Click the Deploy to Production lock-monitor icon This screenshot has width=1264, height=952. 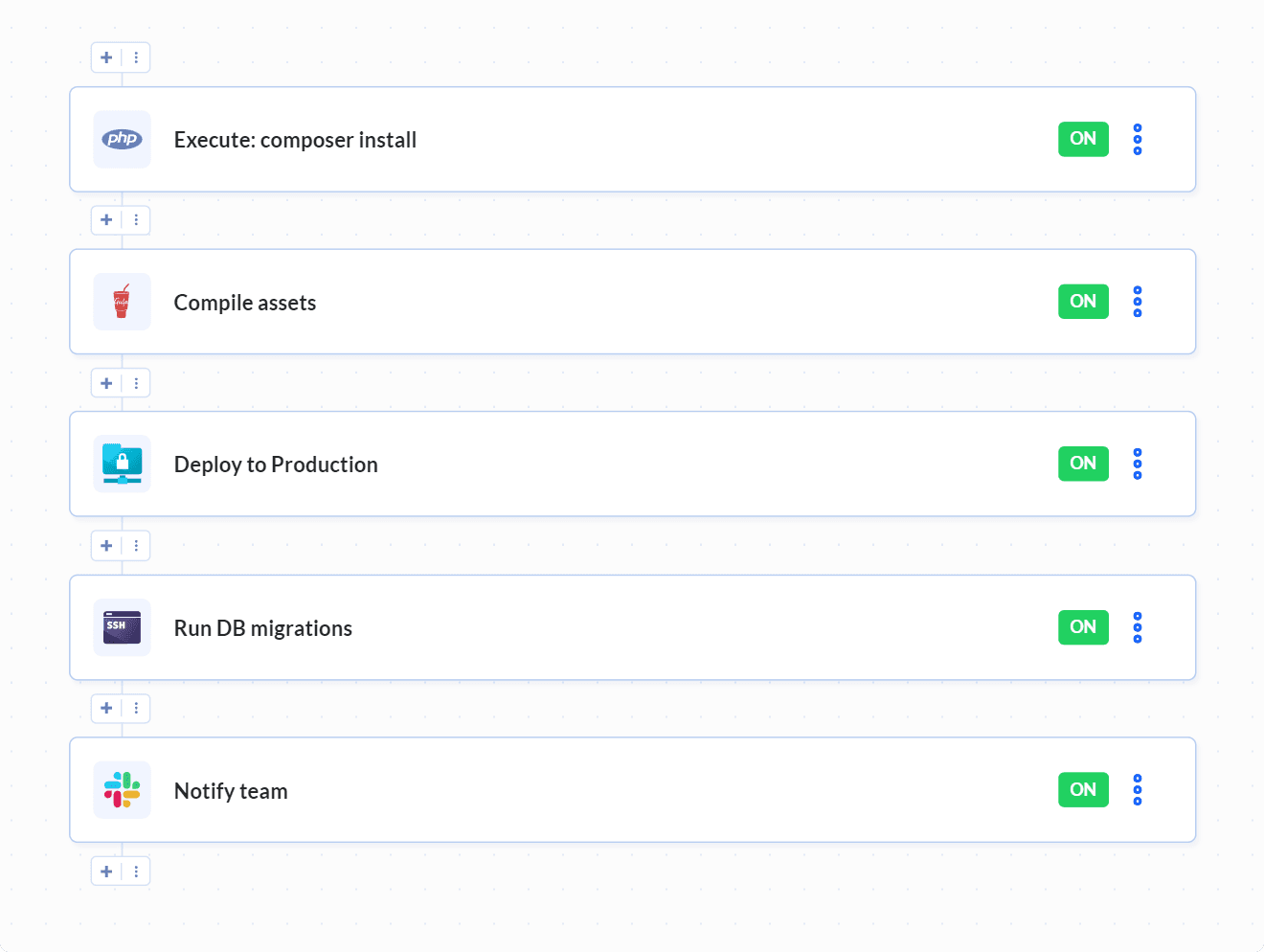tap(122, 464)
